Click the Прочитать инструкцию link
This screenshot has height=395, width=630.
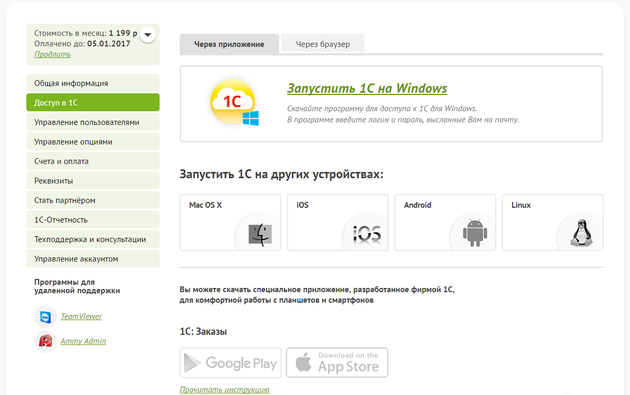coord(224,389)
